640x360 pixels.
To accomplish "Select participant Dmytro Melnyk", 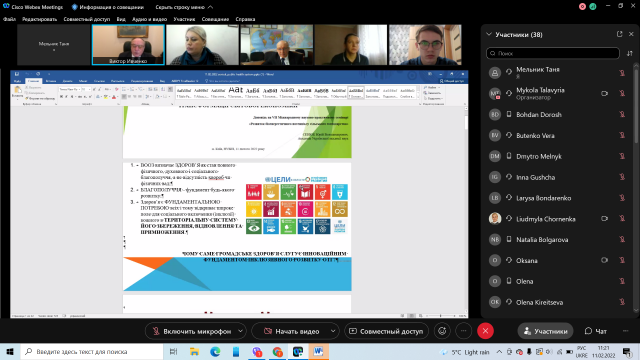I will 558,156.
